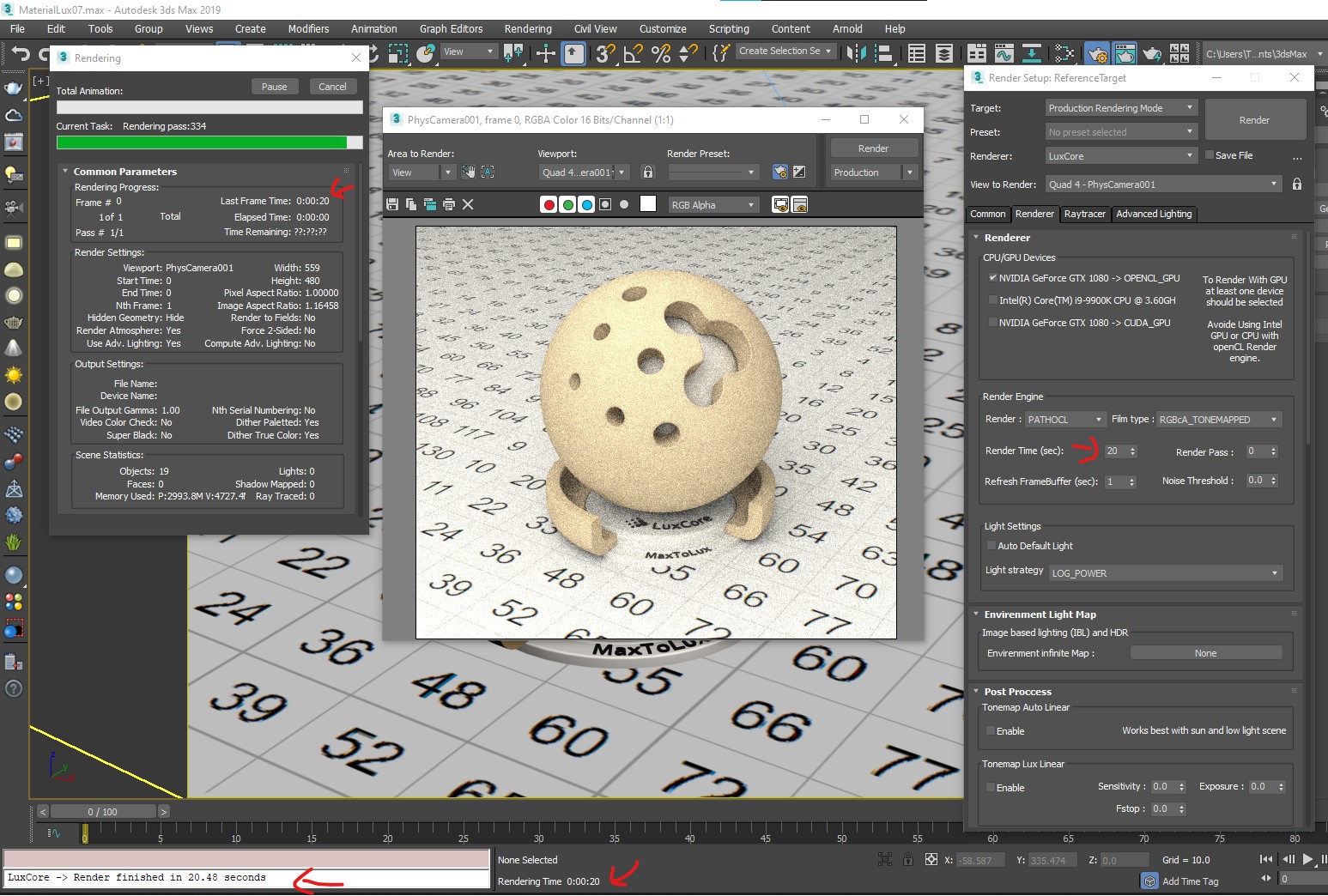The height and width of the screenshot is (896, 1328).
Task: Click the Angle Snap toggle icon
Action: tap(633, 53)
